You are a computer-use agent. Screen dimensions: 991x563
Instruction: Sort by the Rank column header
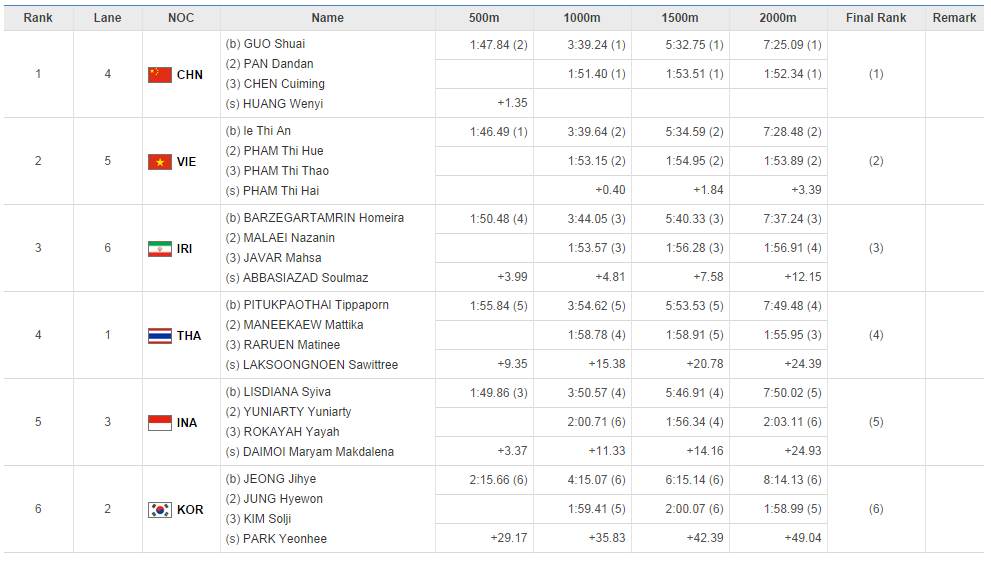coord(38,18)
